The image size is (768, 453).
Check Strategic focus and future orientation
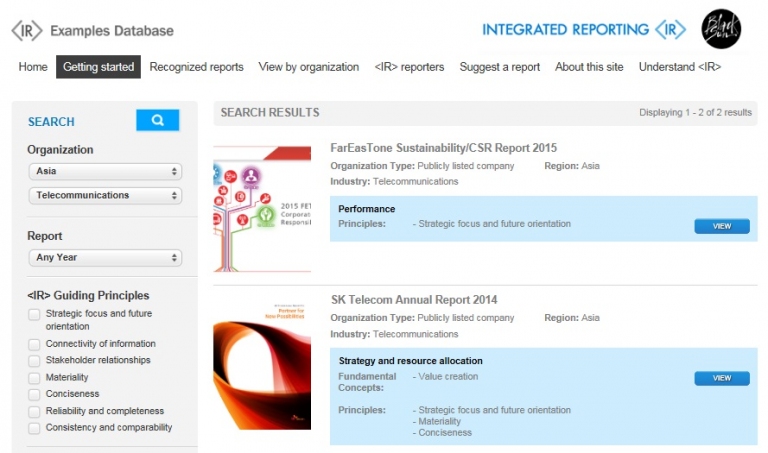34,314
